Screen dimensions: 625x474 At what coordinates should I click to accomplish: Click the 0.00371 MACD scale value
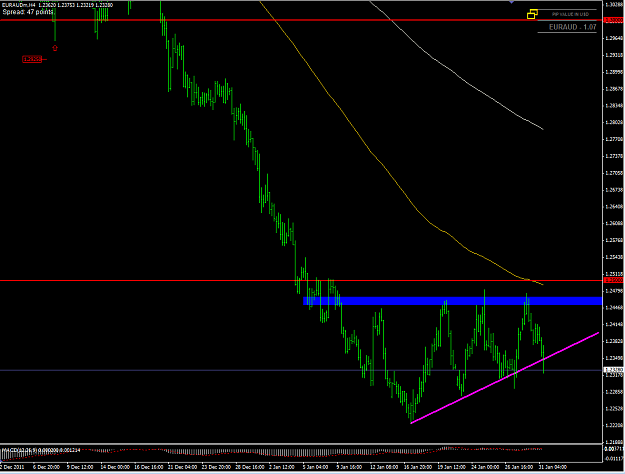pyautogui.click(x=614, y=449)
